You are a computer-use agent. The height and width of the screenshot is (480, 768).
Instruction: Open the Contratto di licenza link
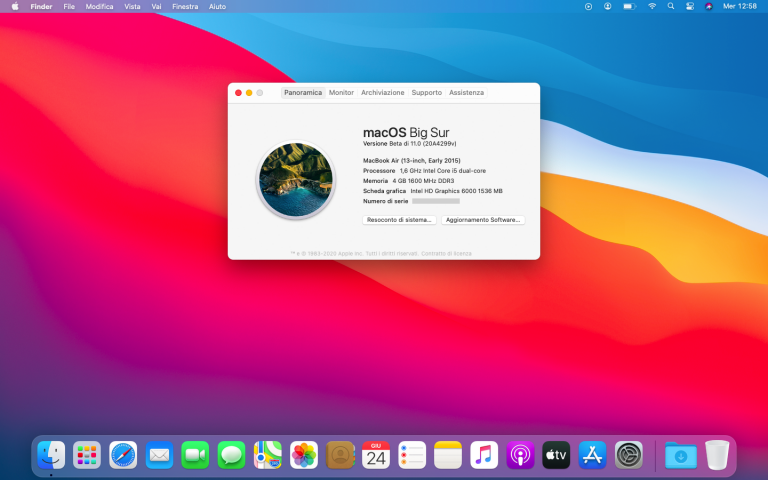[446, 254]
